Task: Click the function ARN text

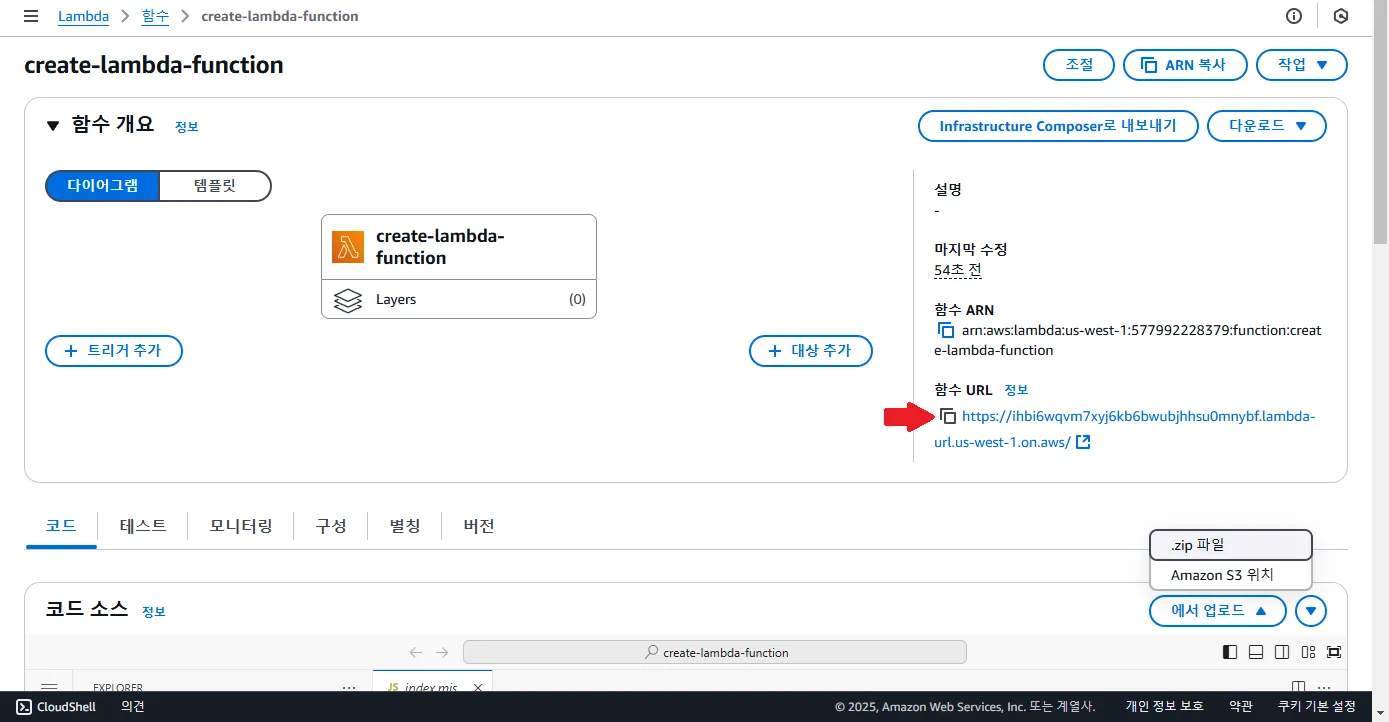Action: (x=1128, y=340)
